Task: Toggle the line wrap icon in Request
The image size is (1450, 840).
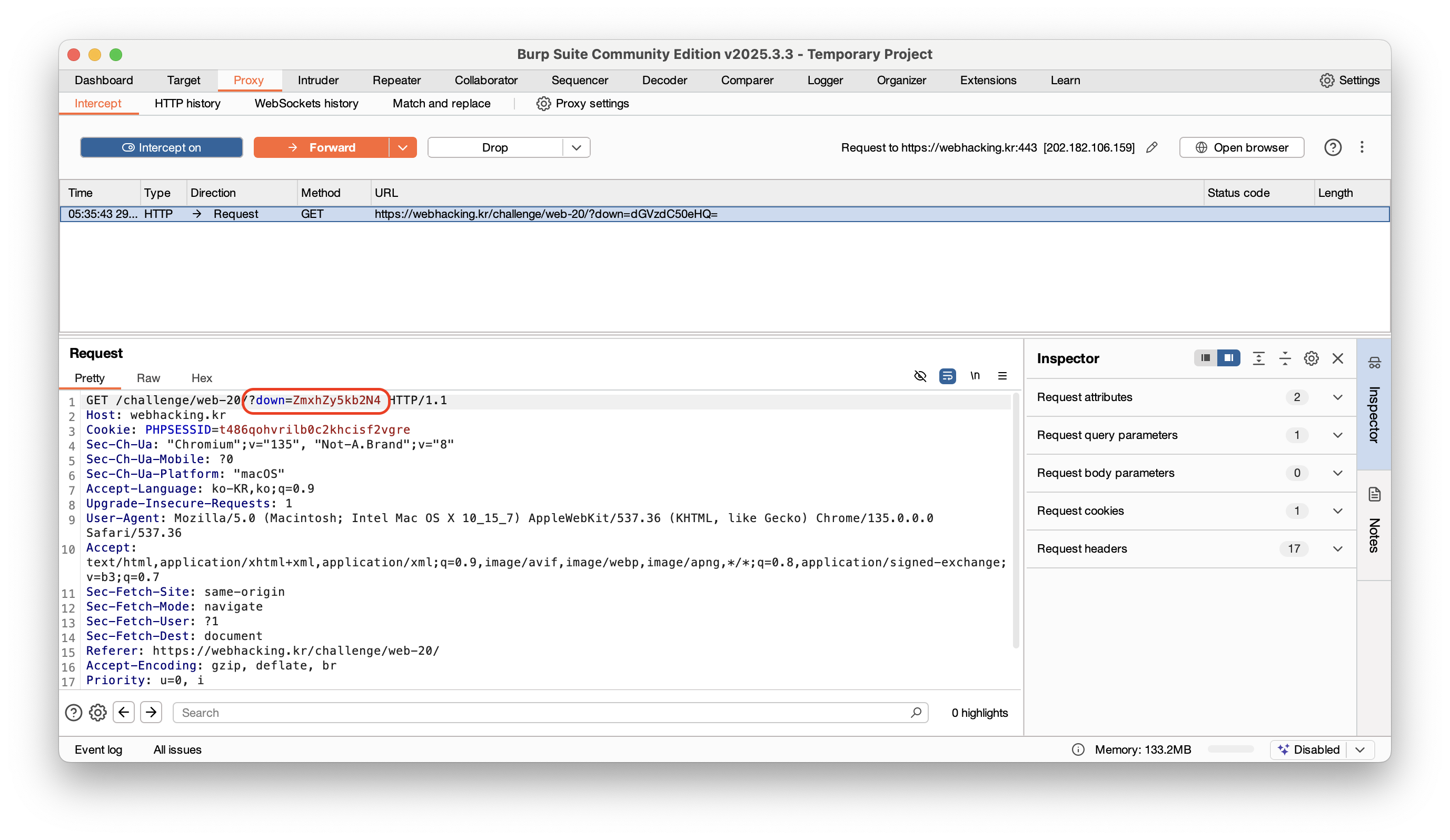Action: (x=947, y=376)
